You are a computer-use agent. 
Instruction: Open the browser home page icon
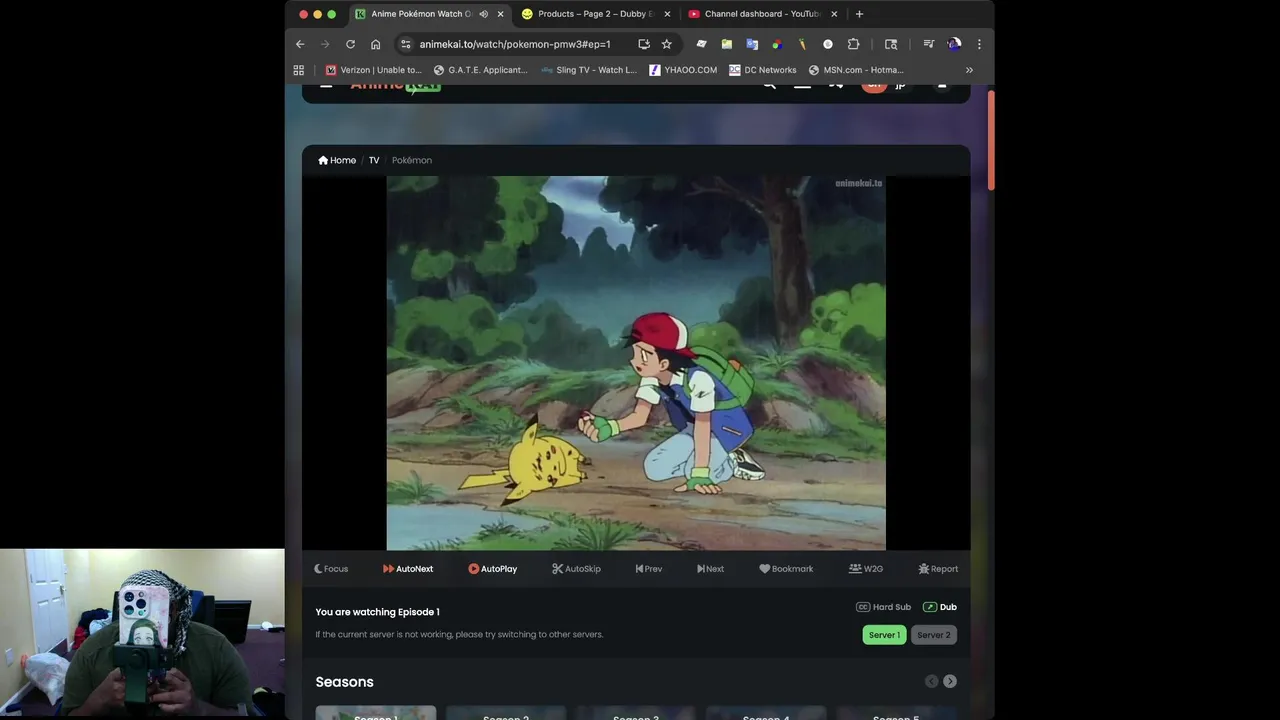point(375,44)
